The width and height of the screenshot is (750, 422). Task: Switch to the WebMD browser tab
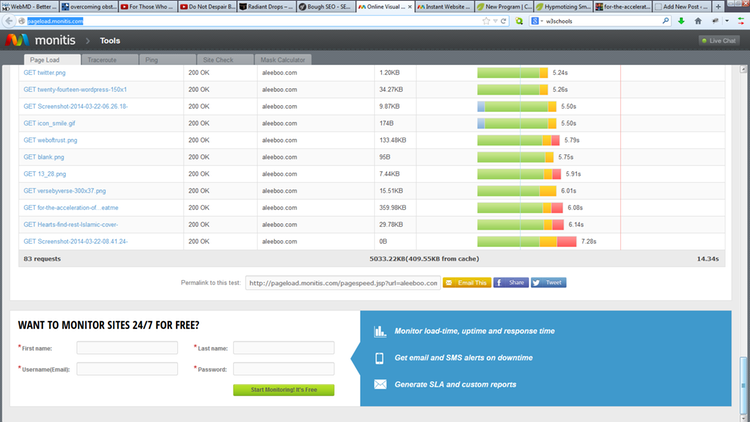tap(29, 7)
